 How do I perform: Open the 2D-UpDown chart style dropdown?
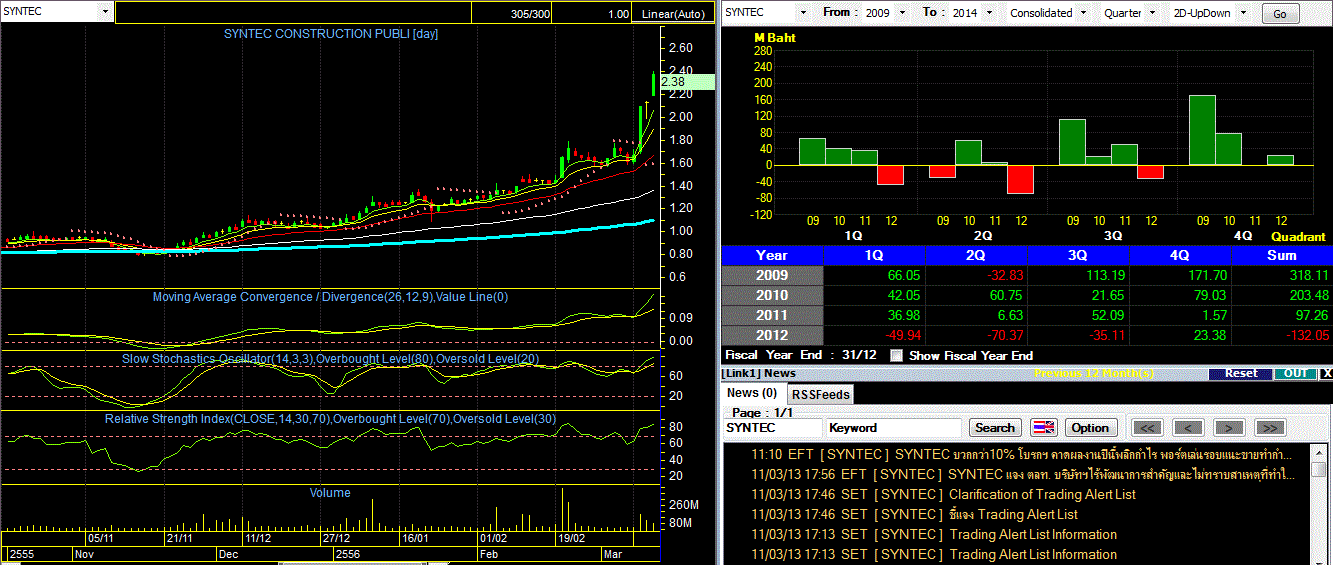(1244, 12)
